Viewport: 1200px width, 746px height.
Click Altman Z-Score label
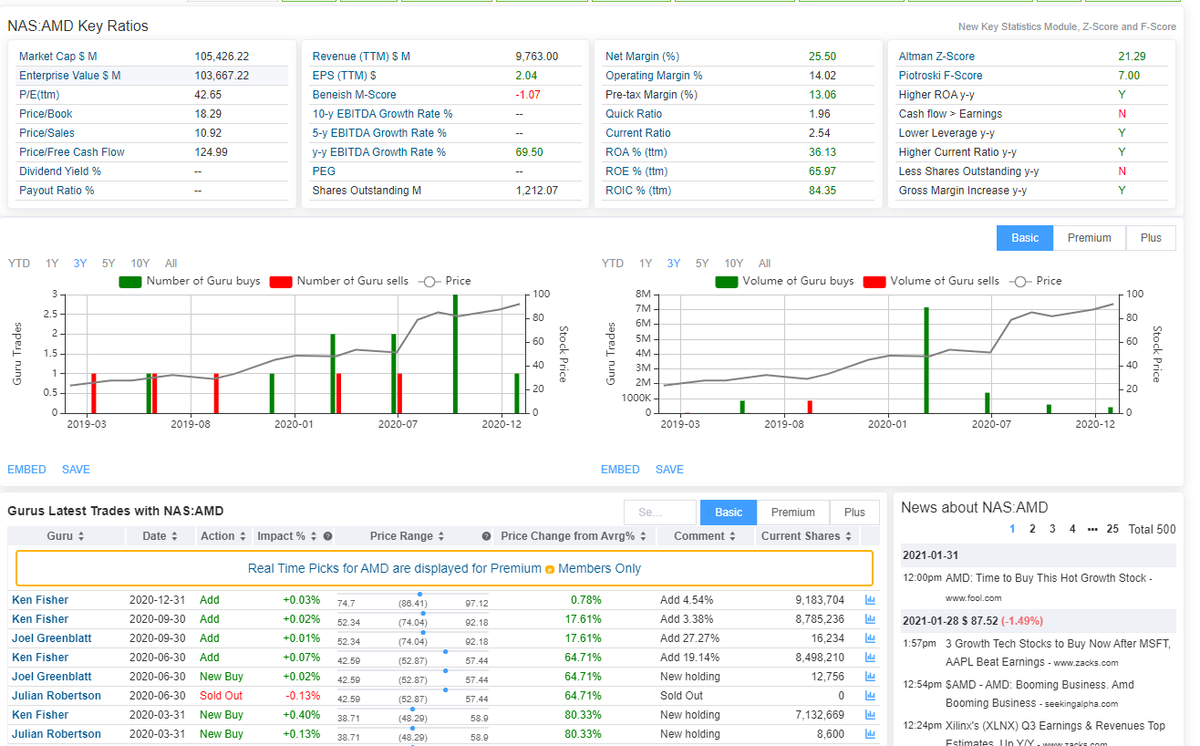point(936,56)
